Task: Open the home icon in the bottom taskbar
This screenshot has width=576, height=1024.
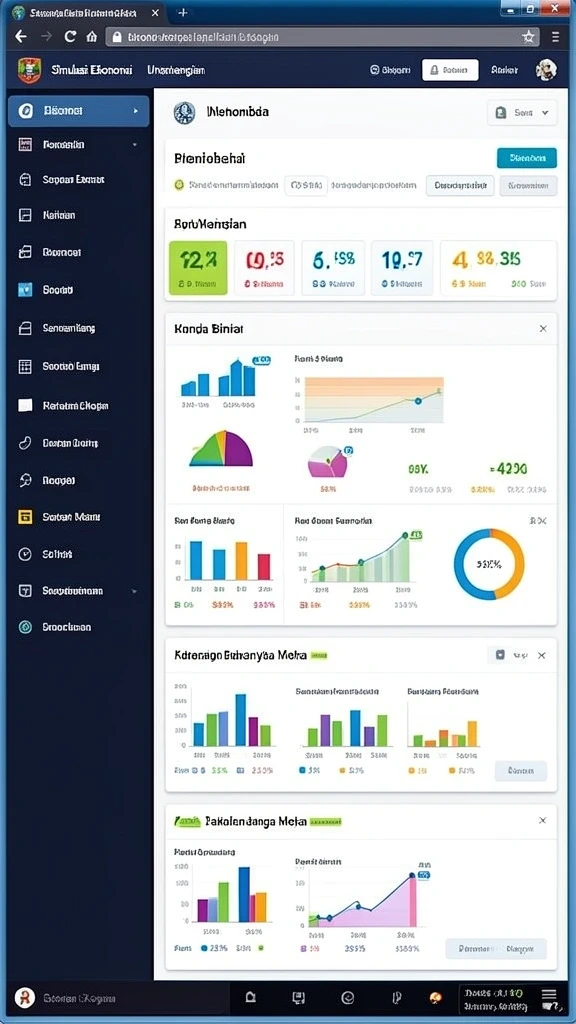Action: pyautogui.click(x=250, y=997)
